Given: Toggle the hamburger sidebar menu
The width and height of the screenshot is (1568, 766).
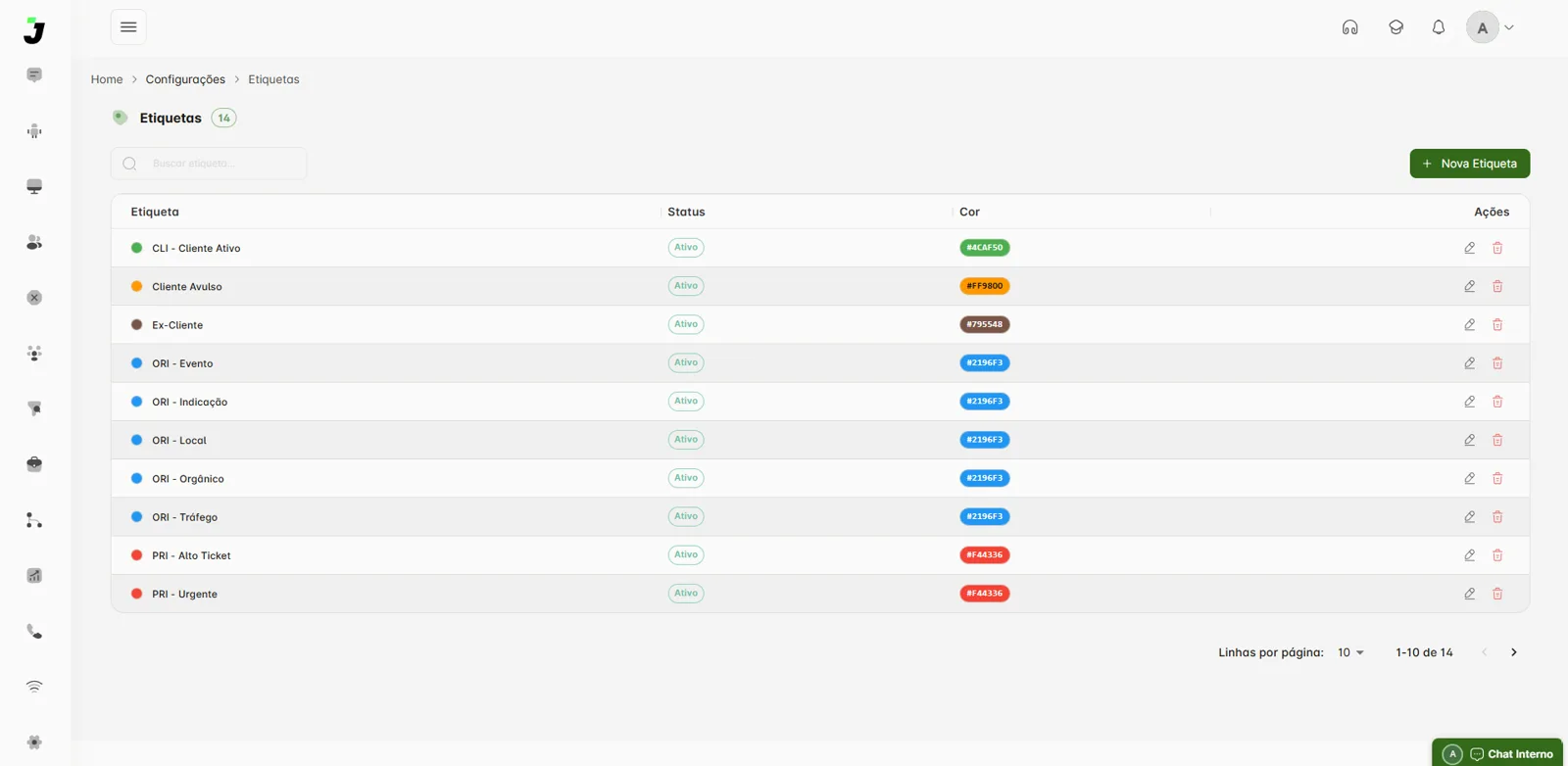Looking at the screenshot, I should tap(128, 27).
